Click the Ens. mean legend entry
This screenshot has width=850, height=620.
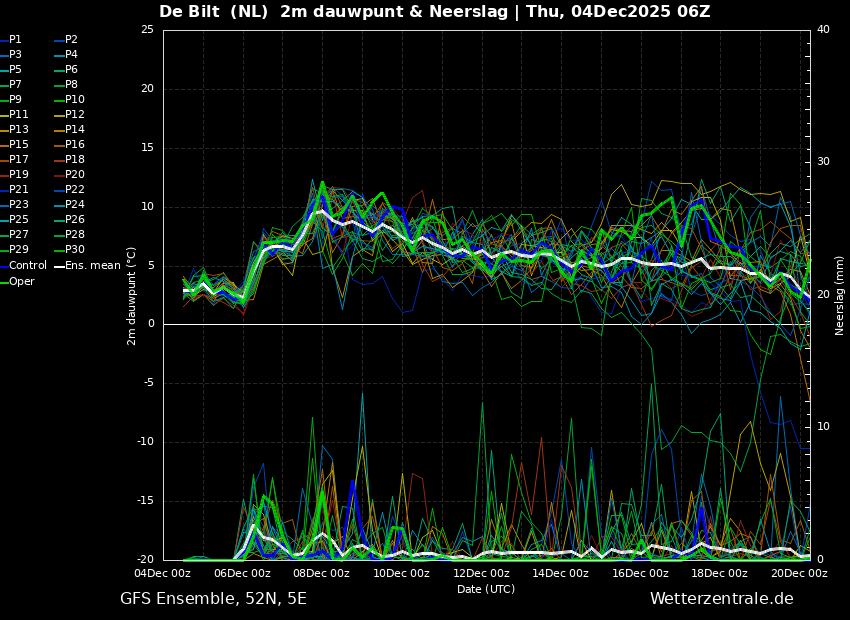[x=88, y=266]
